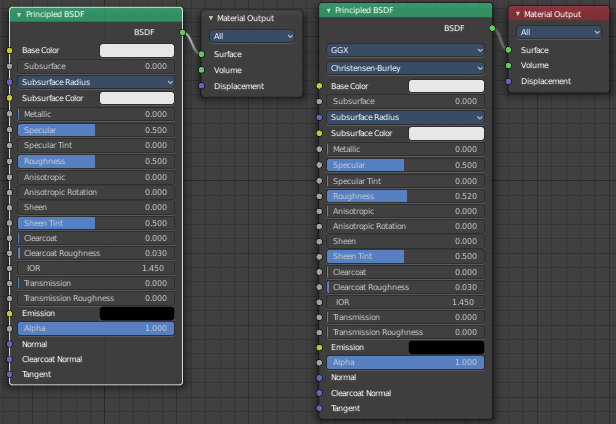Select the red Material Output node header
The width and height of the screenshot is (616, 424).
(x=559, y=14)
